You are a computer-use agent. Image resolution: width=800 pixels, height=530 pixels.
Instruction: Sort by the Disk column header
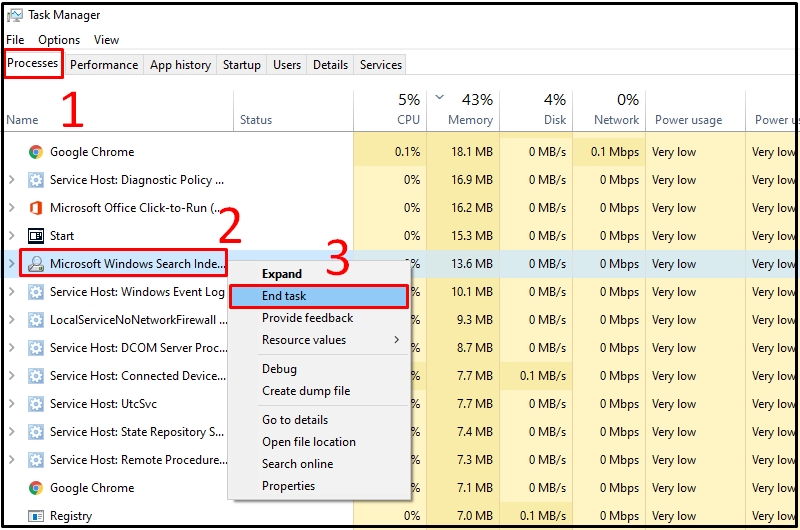[536, 111]
